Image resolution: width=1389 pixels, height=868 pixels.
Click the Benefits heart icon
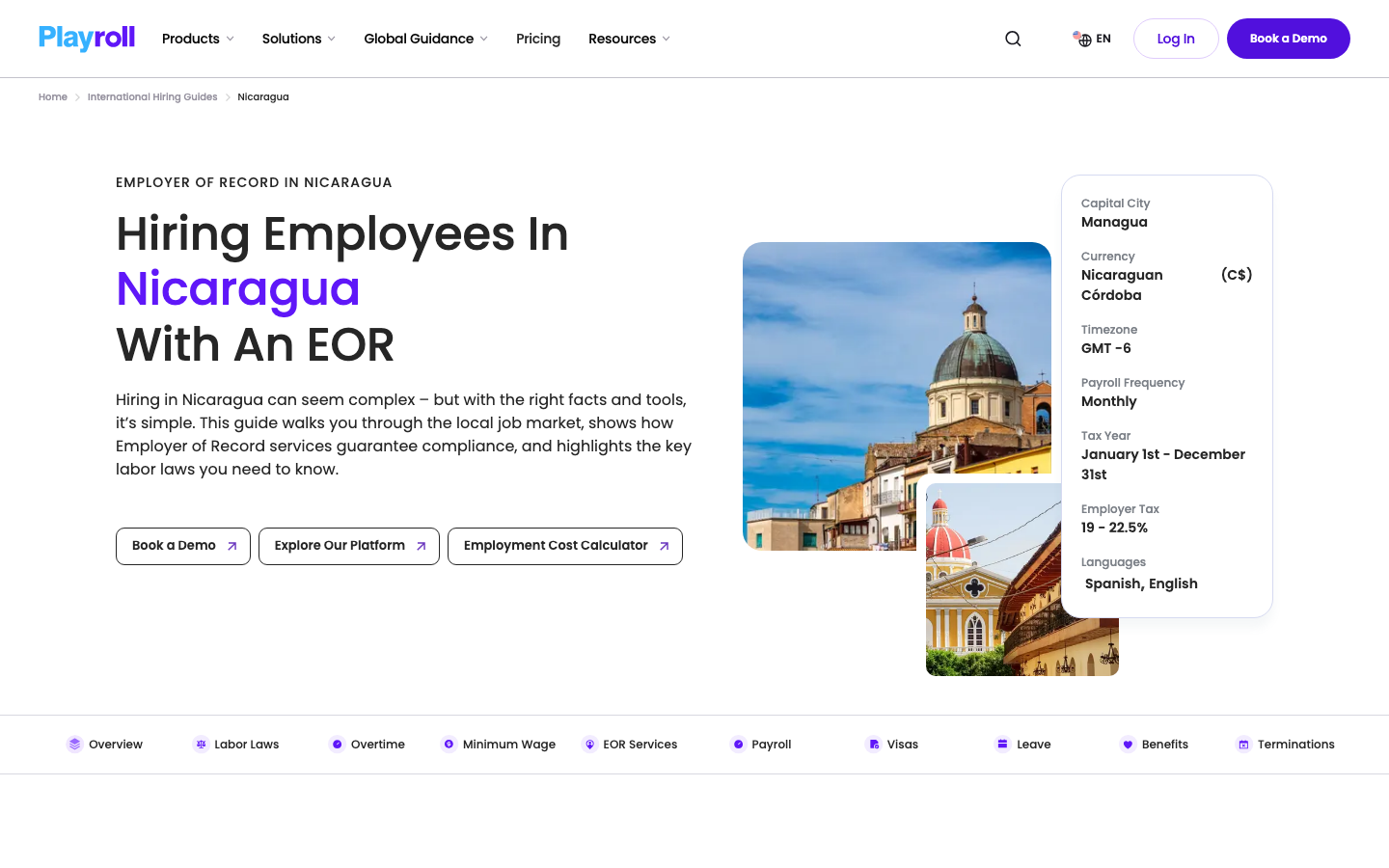coord(1128,745)
